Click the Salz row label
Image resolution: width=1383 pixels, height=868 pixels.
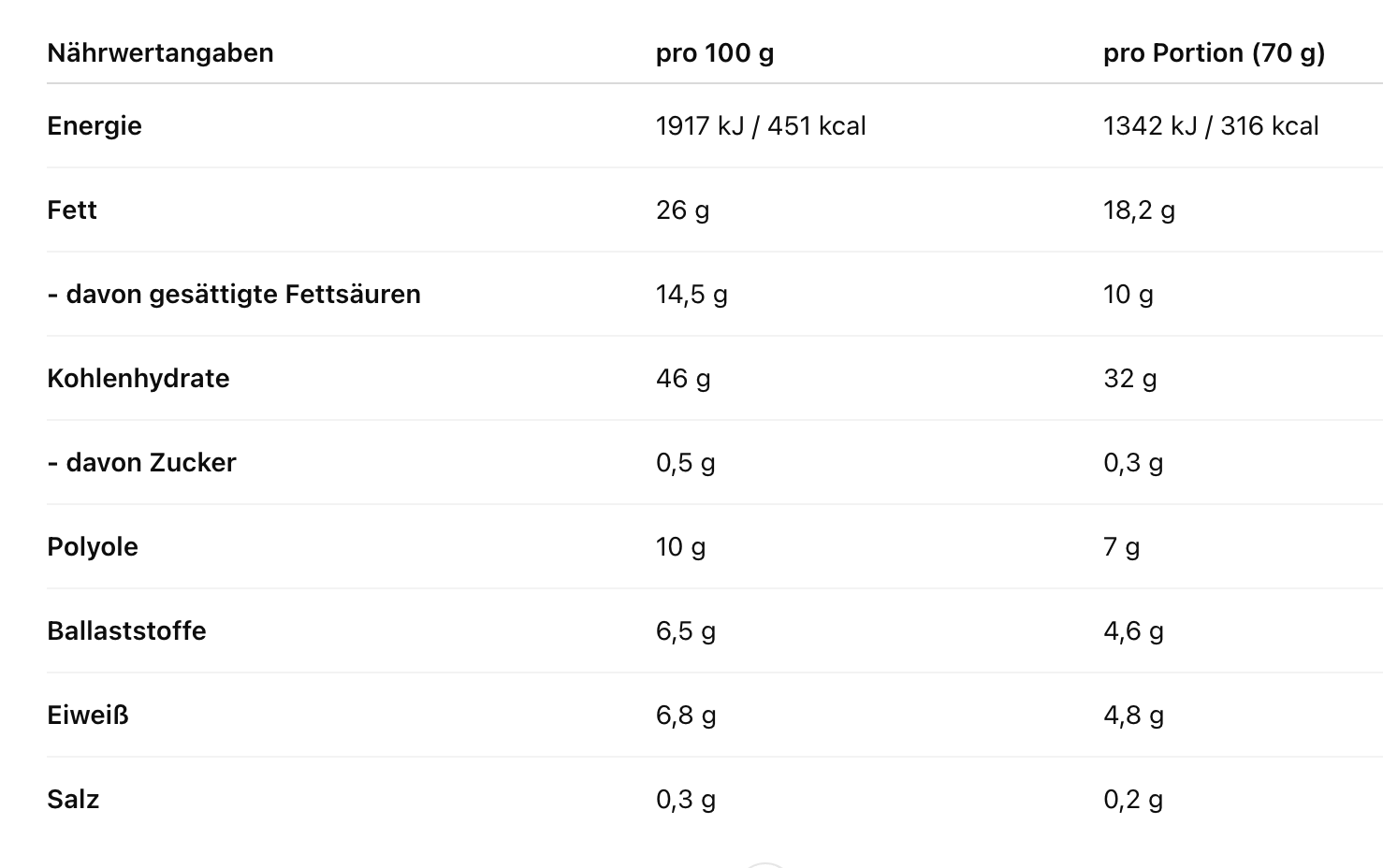(x=73, y=800)
